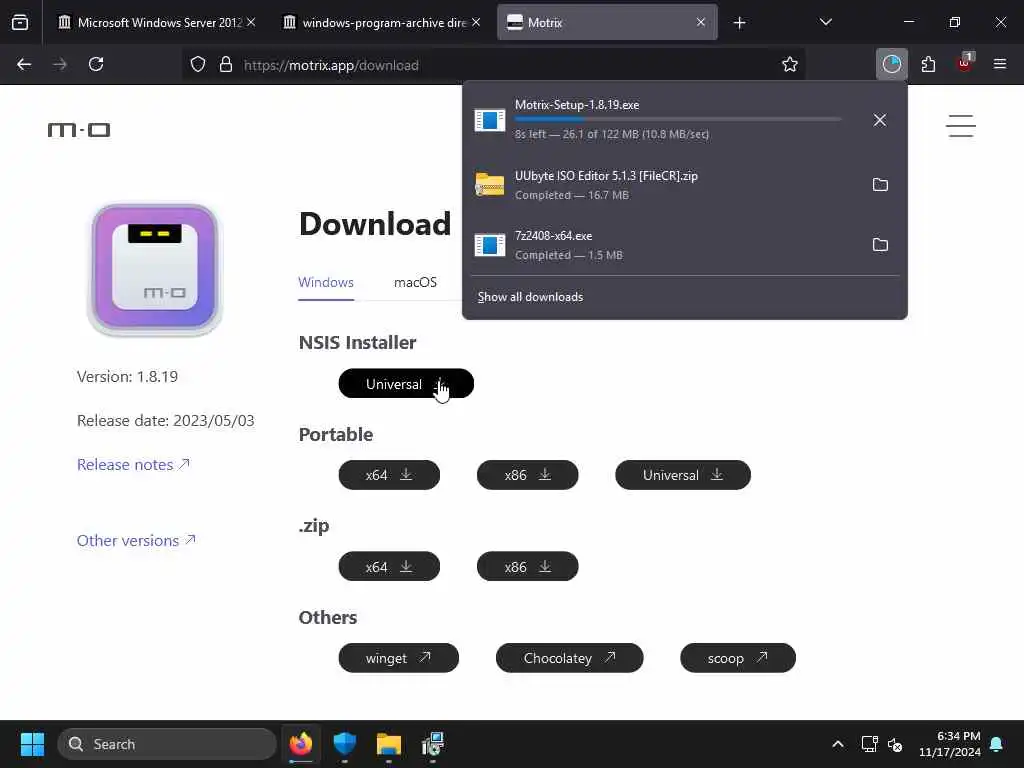Download the Portable Universal build
This screenshot has height=768, width=1024.
pos(683,475)
